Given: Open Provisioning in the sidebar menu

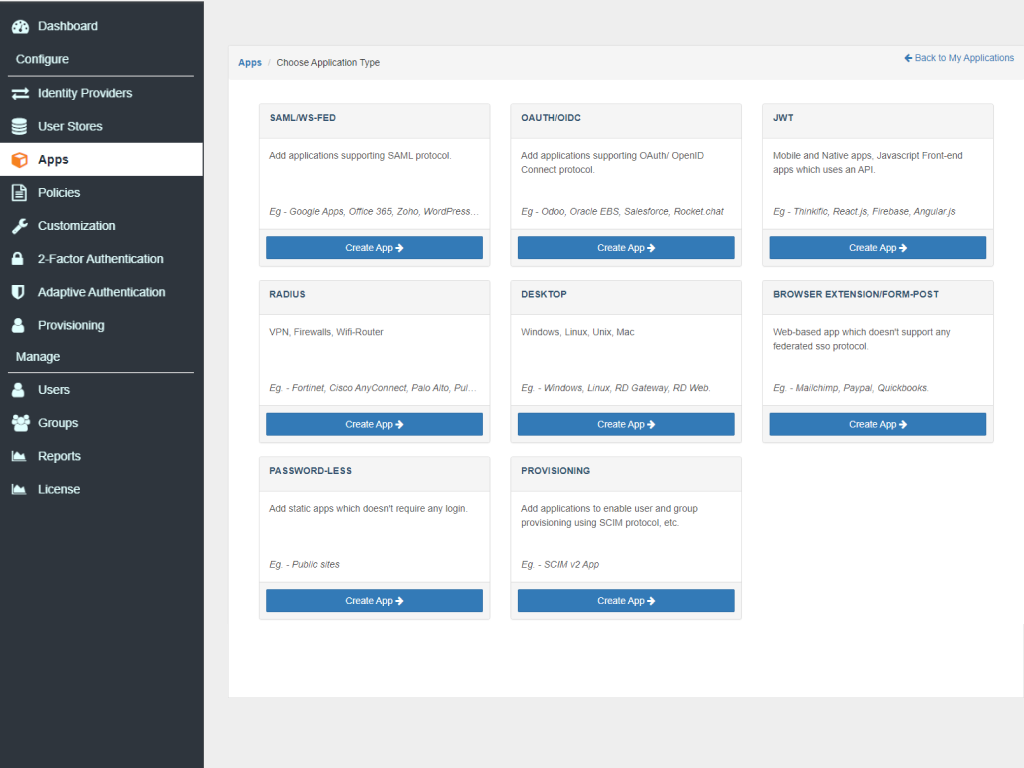Looking at the screenshot, I should click(x=70, y=325).
